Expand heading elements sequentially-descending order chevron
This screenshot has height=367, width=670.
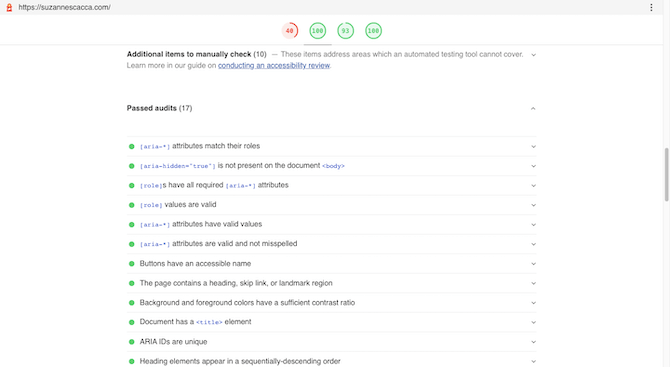coord(533,361)
